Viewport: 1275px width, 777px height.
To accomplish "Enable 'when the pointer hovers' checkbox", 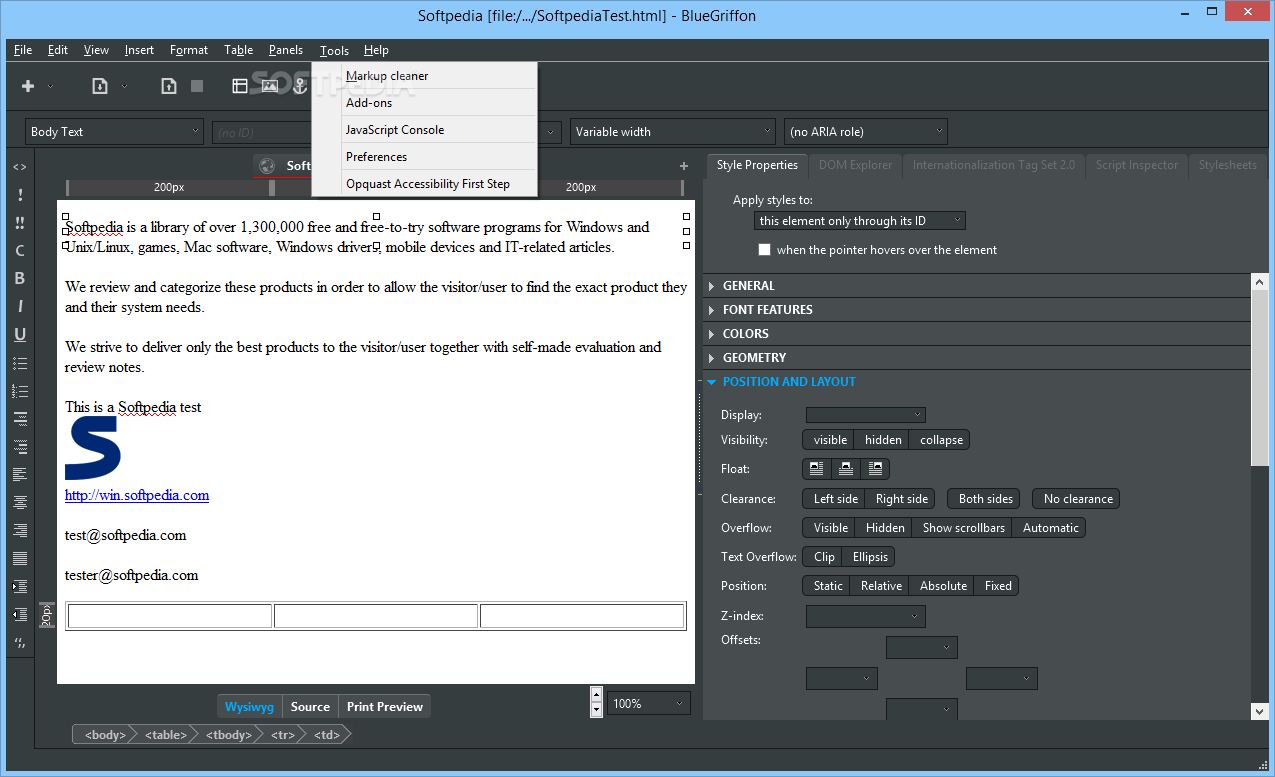I will 765,250.
